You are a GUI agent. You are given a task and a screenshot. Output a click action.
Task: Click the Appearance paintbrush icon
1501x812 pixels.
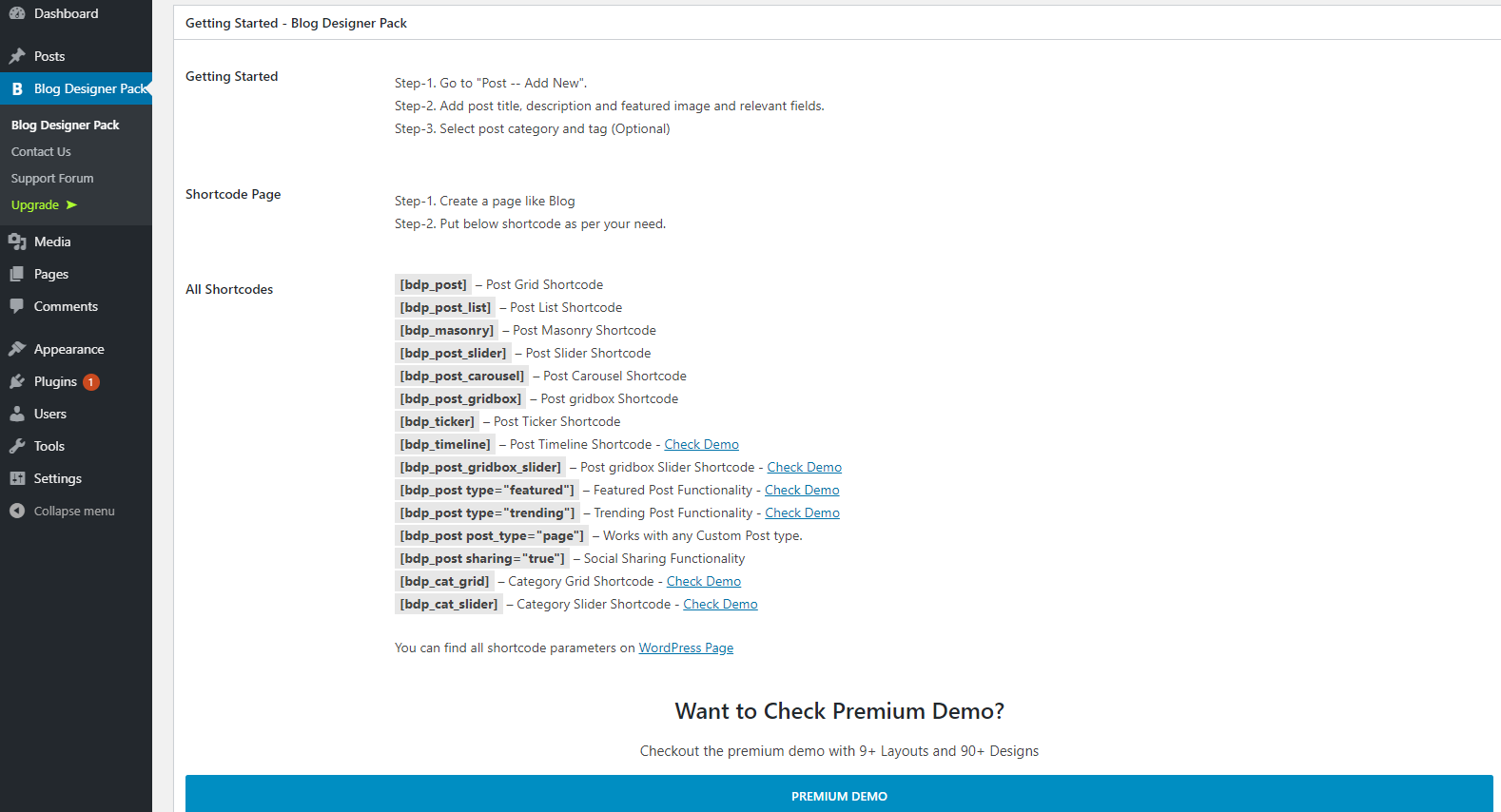tap(17, 349)
